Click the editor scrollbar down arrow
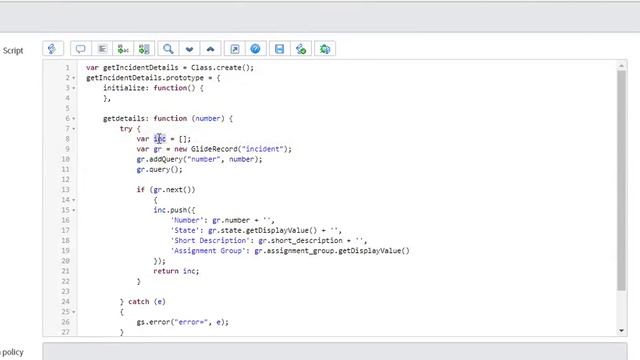Screen dimensions: 640x360 [621, 331]
